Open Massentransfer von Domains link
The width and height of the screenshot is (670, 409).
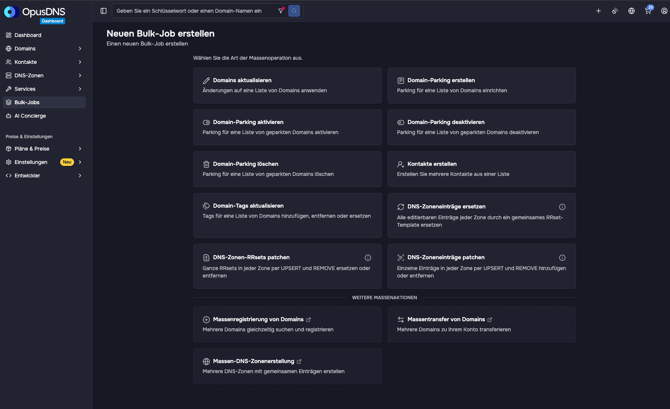(482, 324)
